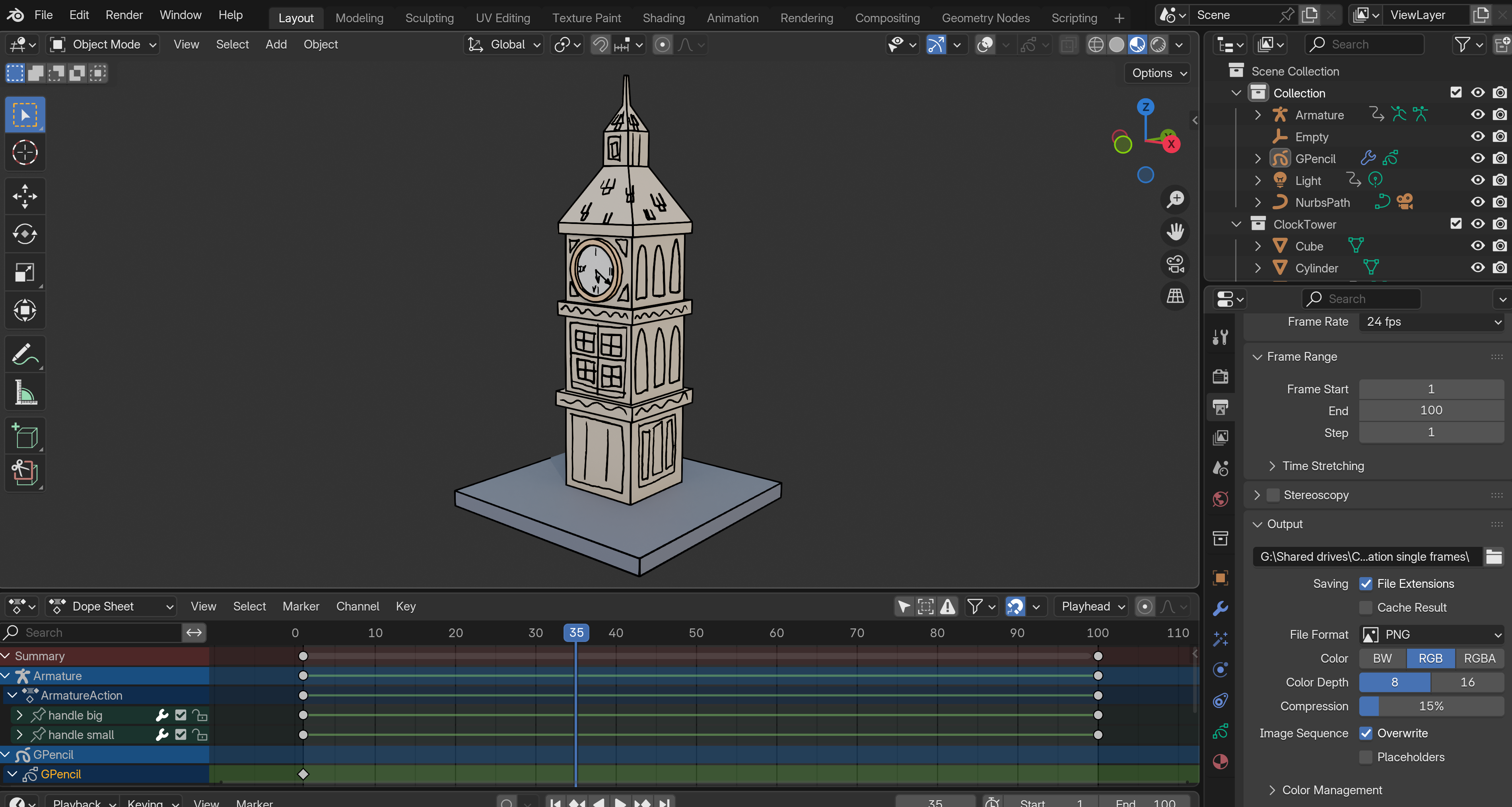The width and height of the screenshot is (1512, 807).
Task: Hide the Empty object in the outliner
Action: click(1477, 137)
